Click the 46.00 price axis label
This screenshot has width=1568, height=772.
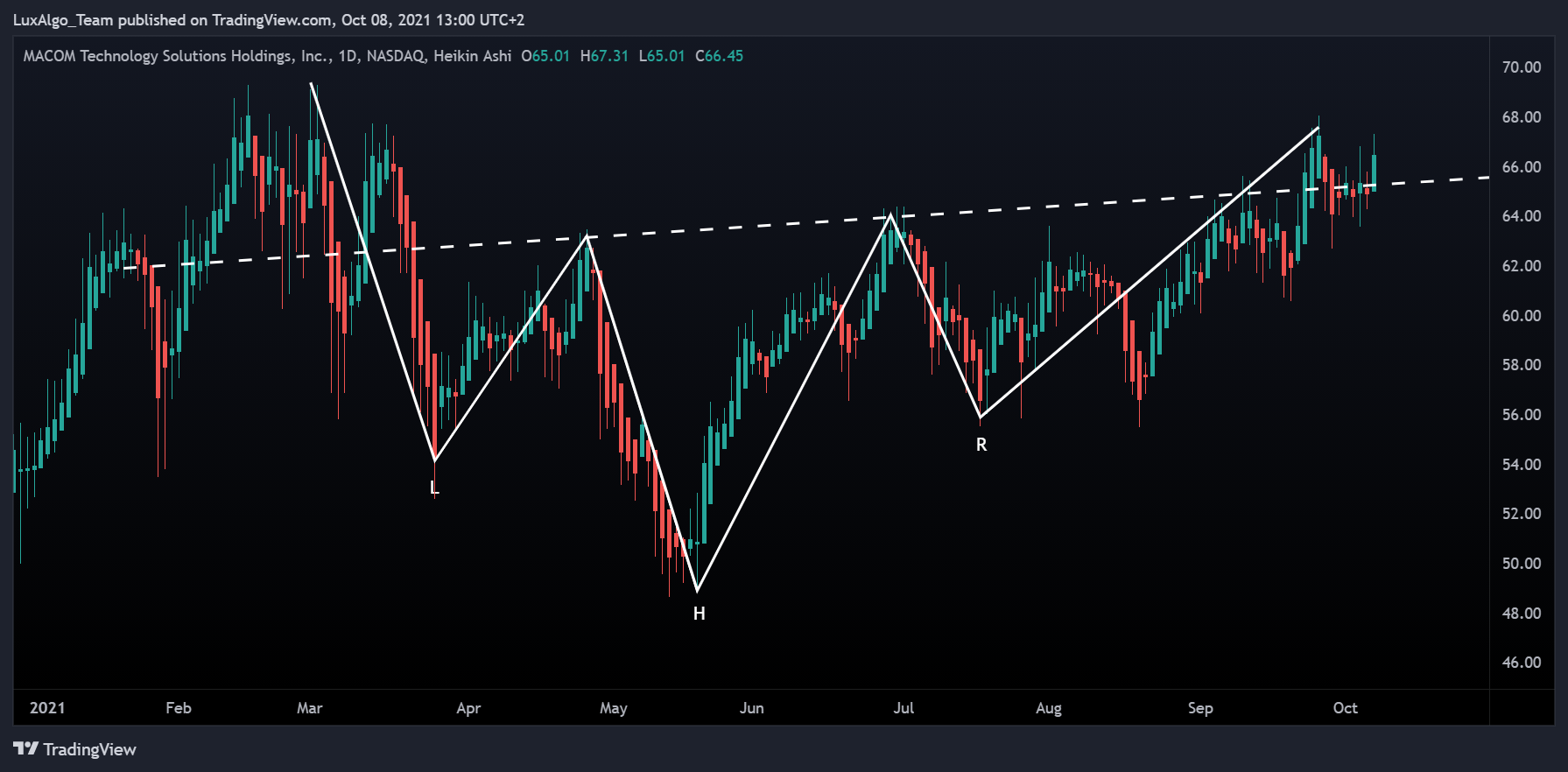click(x=1522, y=663)
